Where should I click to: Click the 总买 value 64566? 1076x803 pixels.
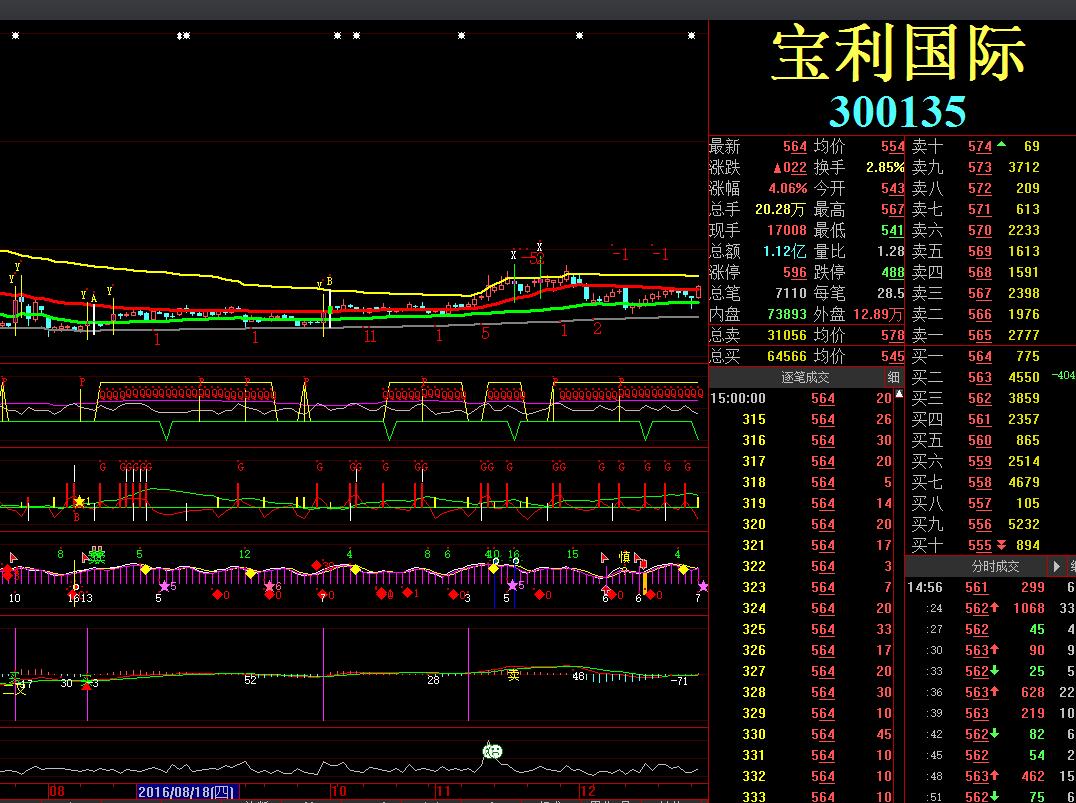[x=786, y=356]
